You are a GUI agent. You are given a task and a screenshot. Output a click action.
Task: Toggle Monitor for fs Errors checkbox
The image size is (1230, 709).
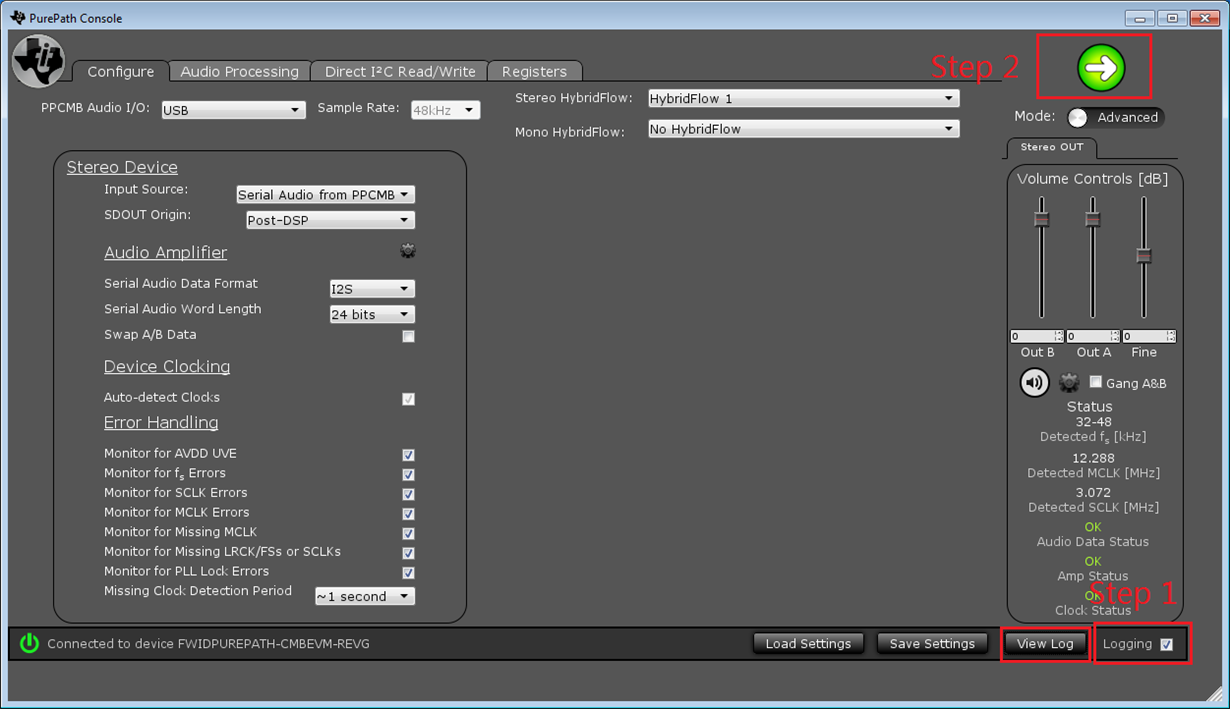coord(408,475)
